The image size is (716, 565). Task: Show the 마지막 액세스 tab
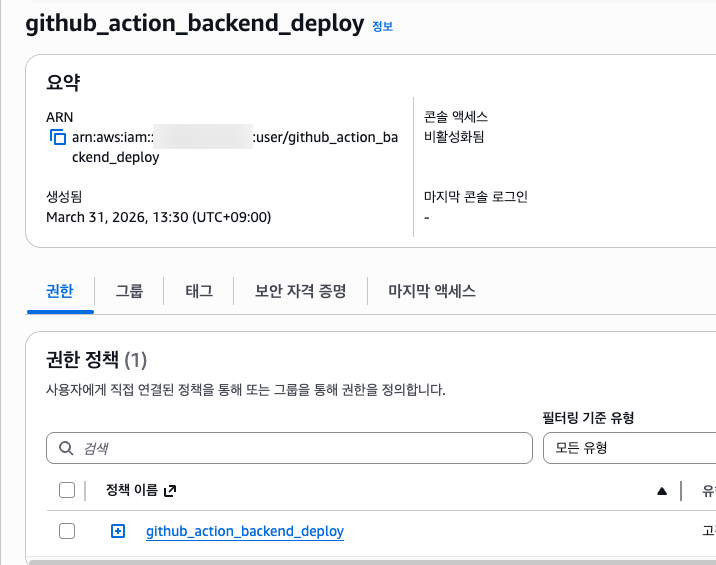(431, 291)
